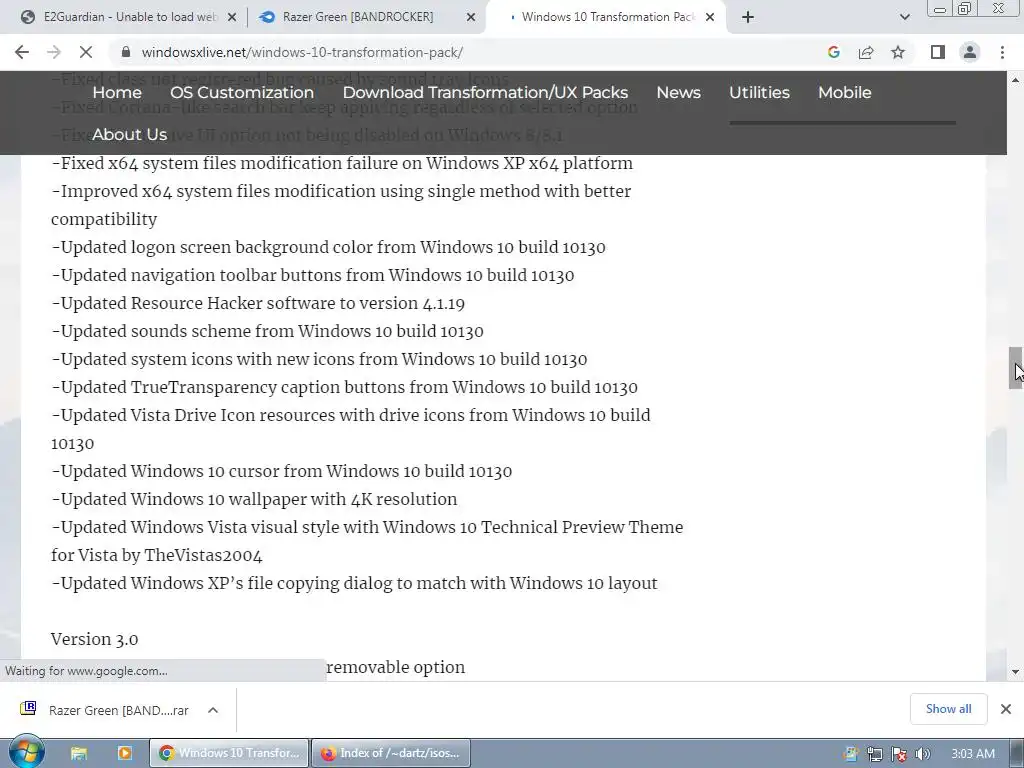Stop page loading with the X button
This screenshot has height=768, width=1024.
click(86, 52)
